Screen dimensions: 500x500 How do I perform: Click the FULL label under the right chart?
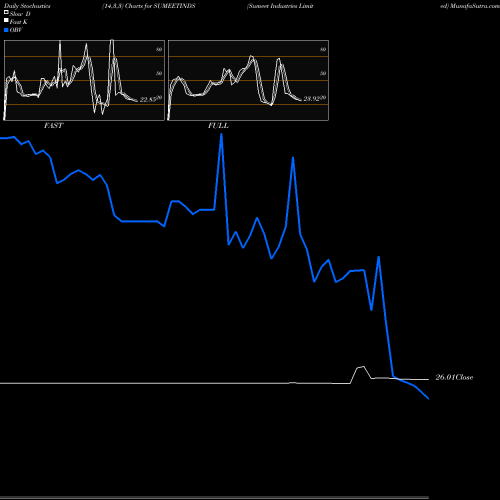218,126
